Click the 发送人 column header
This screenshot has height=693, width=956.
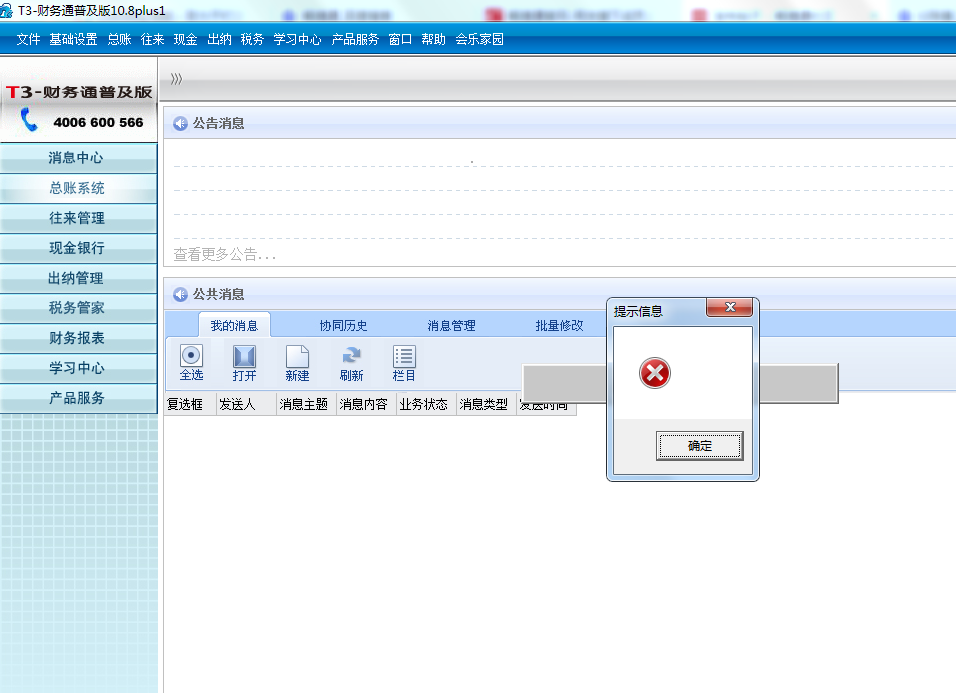point(247,404)
